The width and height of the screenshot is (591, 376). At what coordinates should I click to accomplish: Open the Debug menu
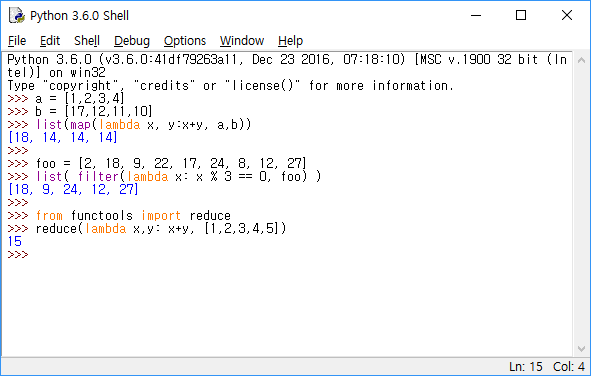(x=132, y=41)
